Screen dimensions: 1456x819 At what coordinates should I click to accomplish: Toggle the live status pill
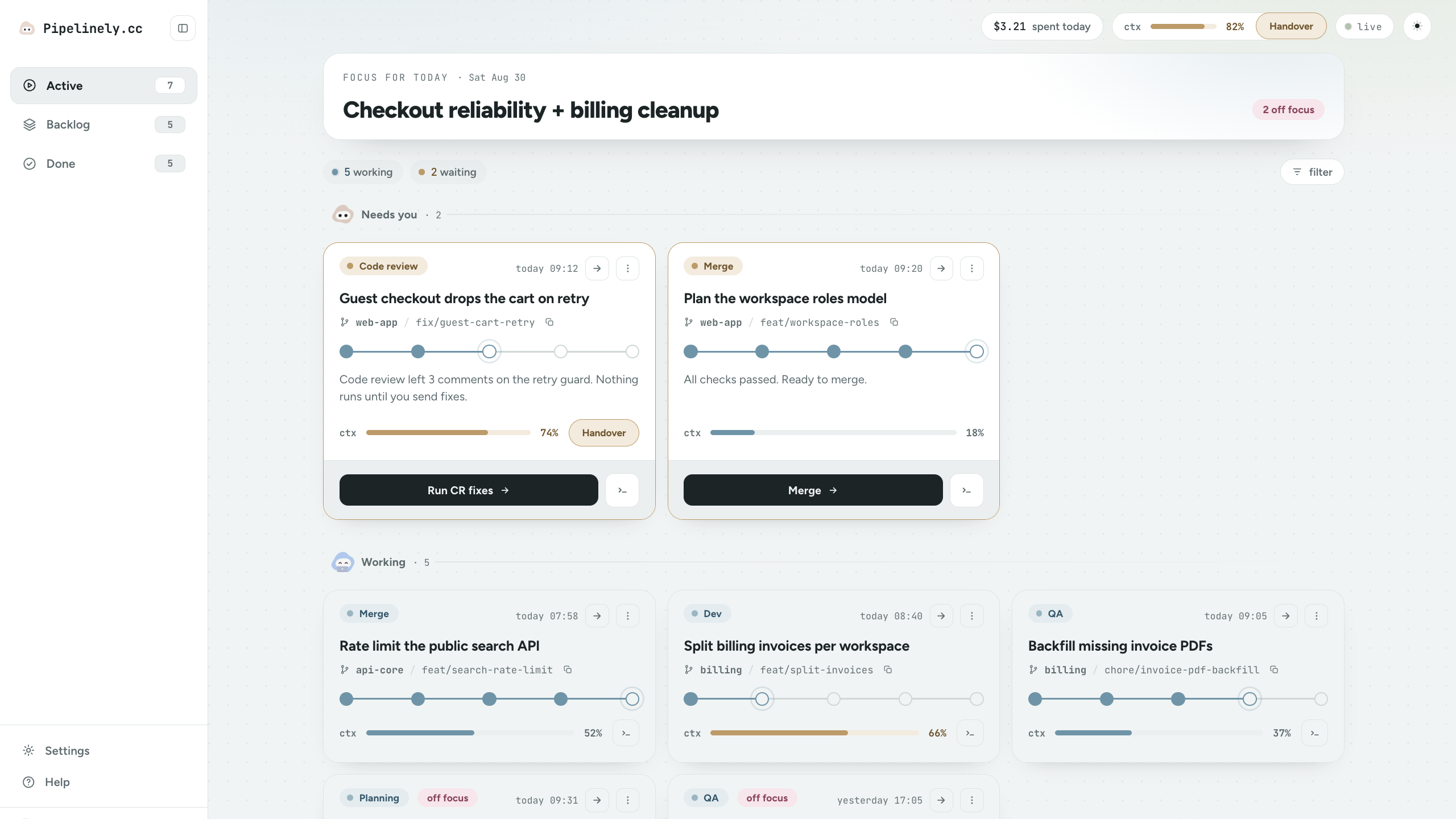pos(1364,26)
